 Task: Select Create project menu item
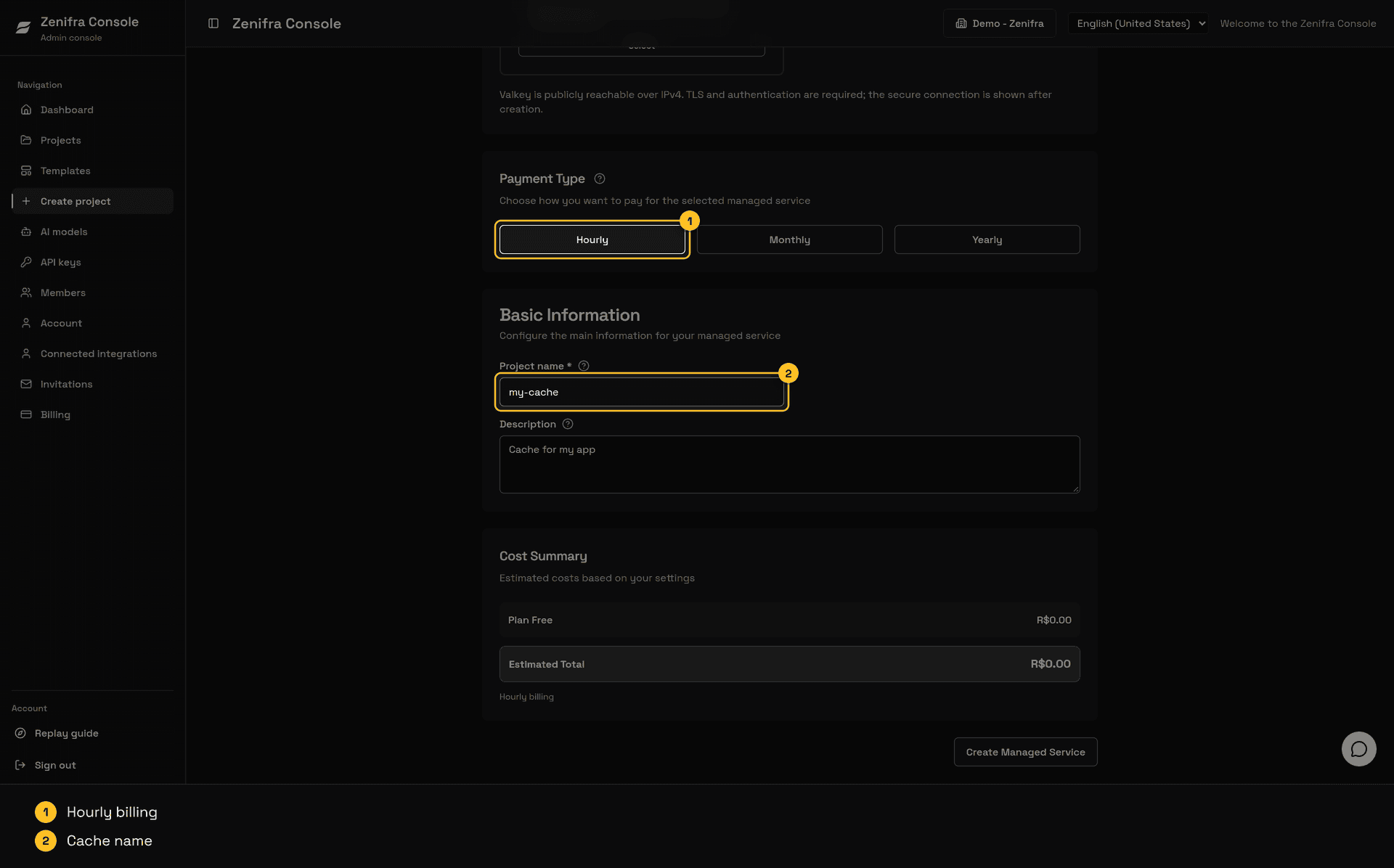(92, 201)
